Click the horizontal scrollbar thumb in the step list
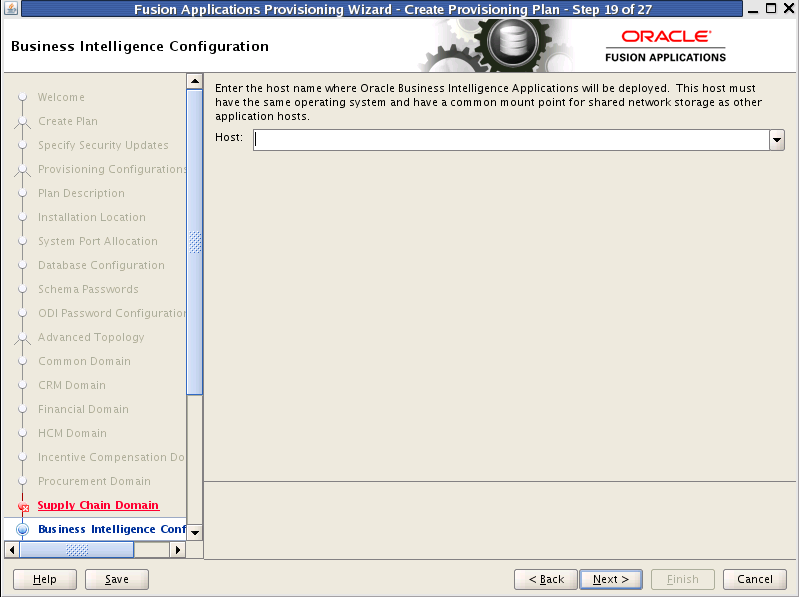The image size is (799, 597). coord(77,550)
